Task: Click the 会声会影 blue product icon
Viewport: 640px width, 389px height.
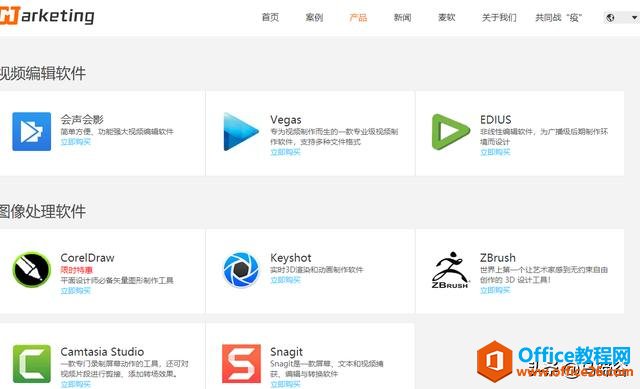Action: [31, 131]
